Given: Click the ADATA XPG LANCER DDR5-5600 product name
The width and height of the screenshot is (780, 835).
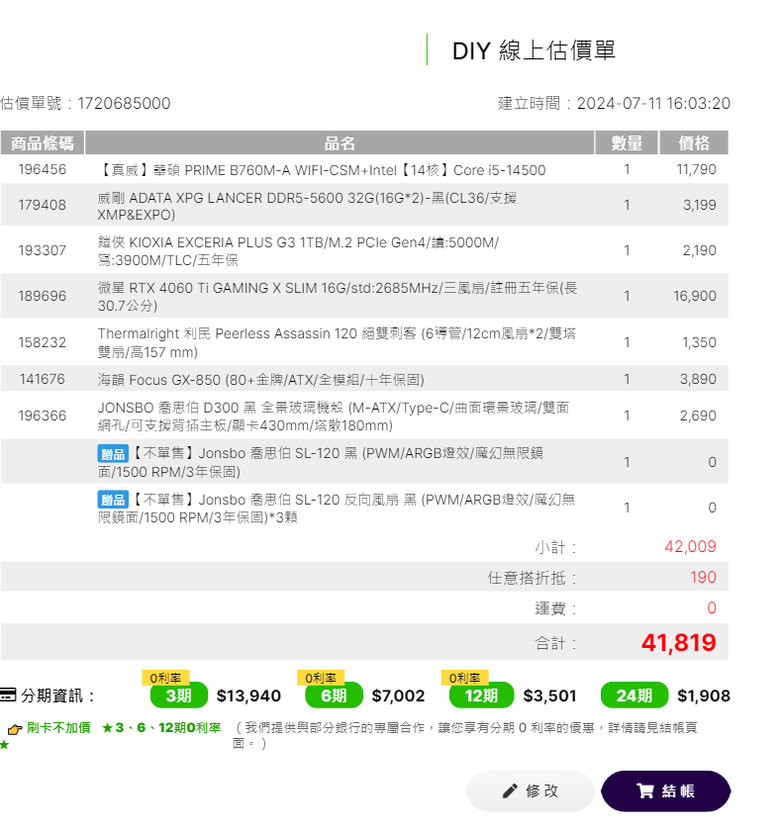Looking at the screenshot, I should click(307, 206).
